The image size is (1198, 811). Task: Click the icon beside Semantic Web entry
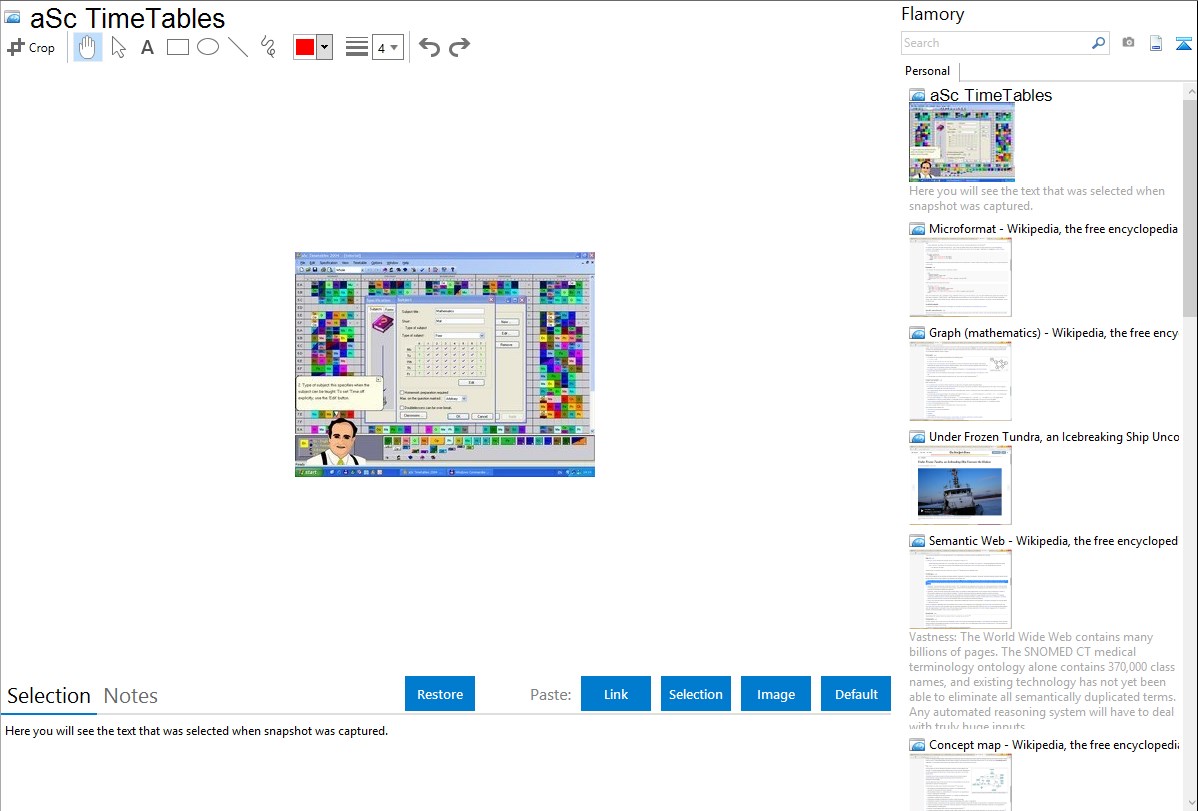pyautogui.click(x=917, y=540)
